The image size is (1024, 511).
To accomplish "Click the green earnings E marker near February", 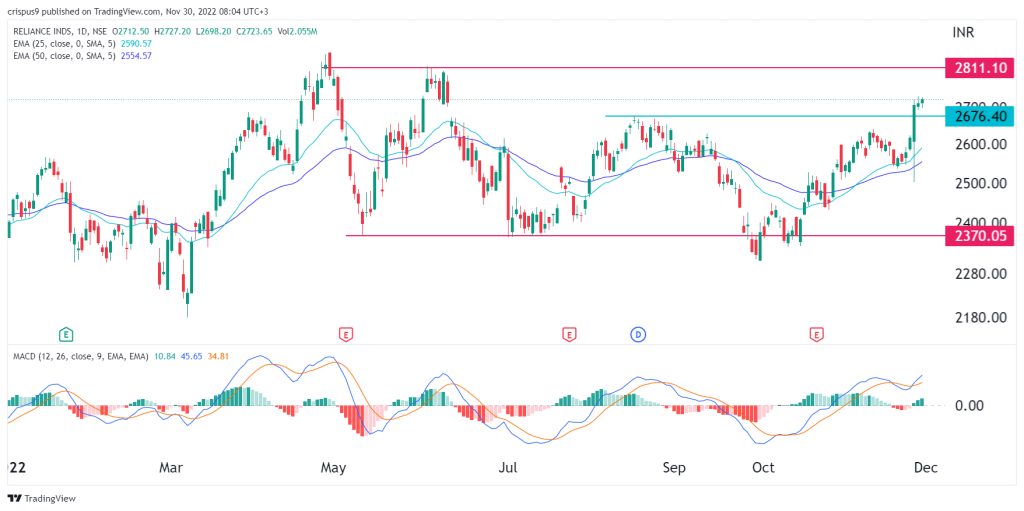I will click(66, 335).
